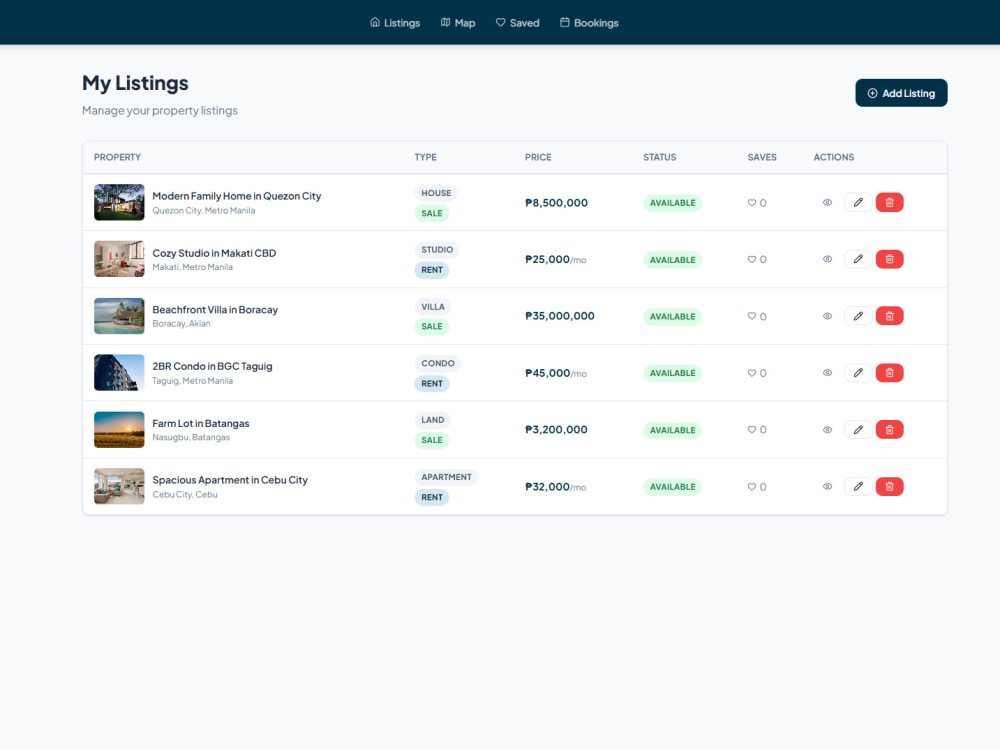Image resolution: width=1000 pixels, height=750 pixels.
Task: Click the heart saves icon for Spacious Apartment
Action: tap(751, 487)
